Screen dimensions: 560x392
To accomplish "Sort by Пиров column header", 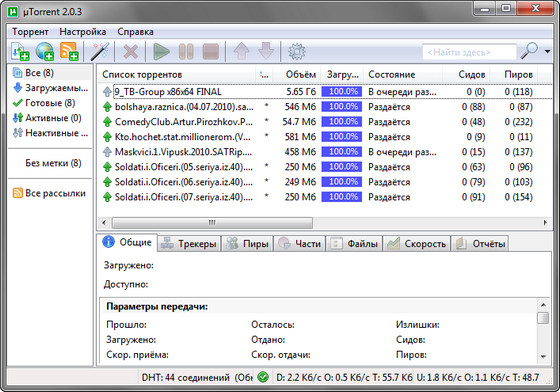I will (x=514, y=75).
